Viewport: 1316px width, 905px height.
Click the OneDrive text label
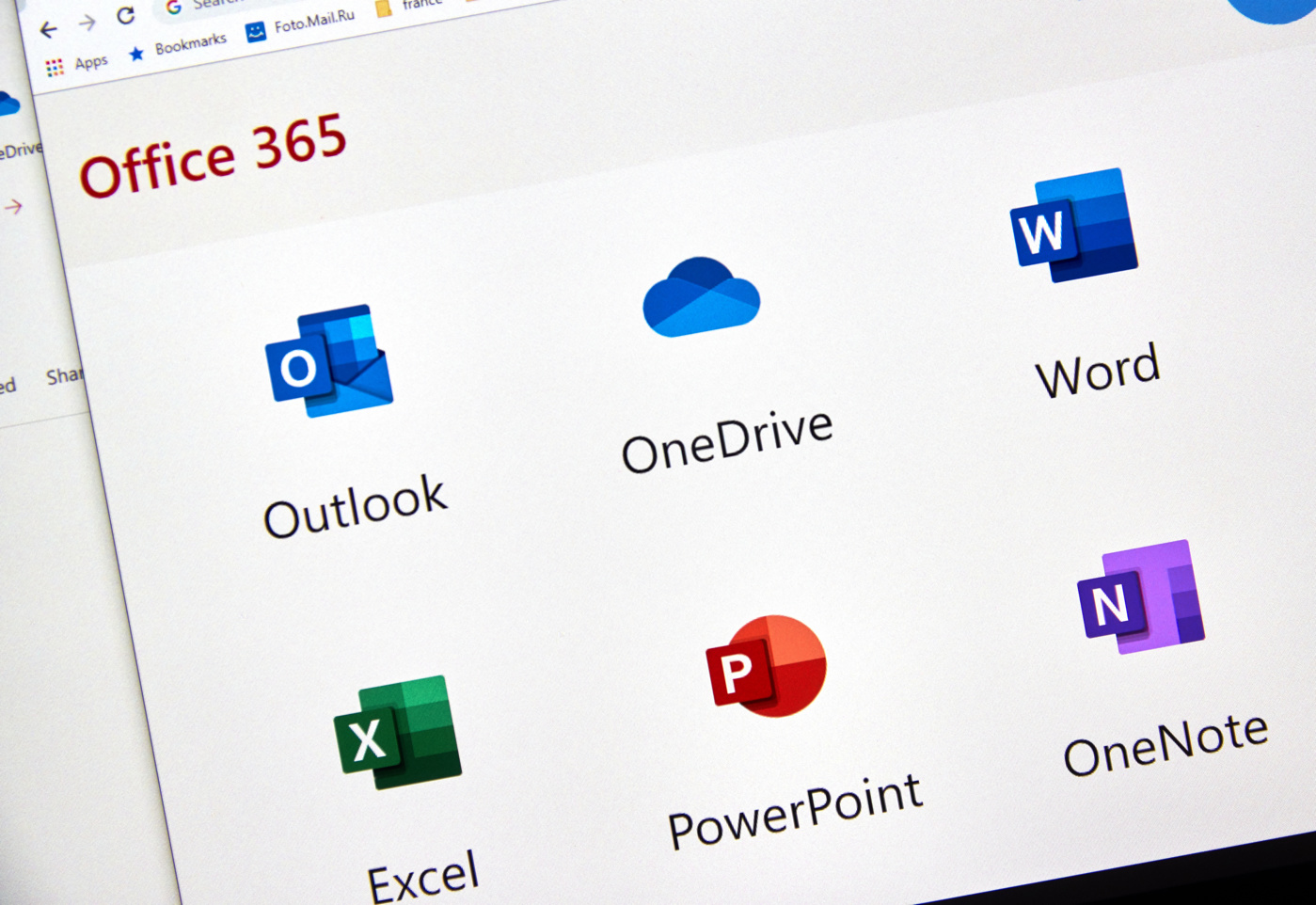[727, 439]
